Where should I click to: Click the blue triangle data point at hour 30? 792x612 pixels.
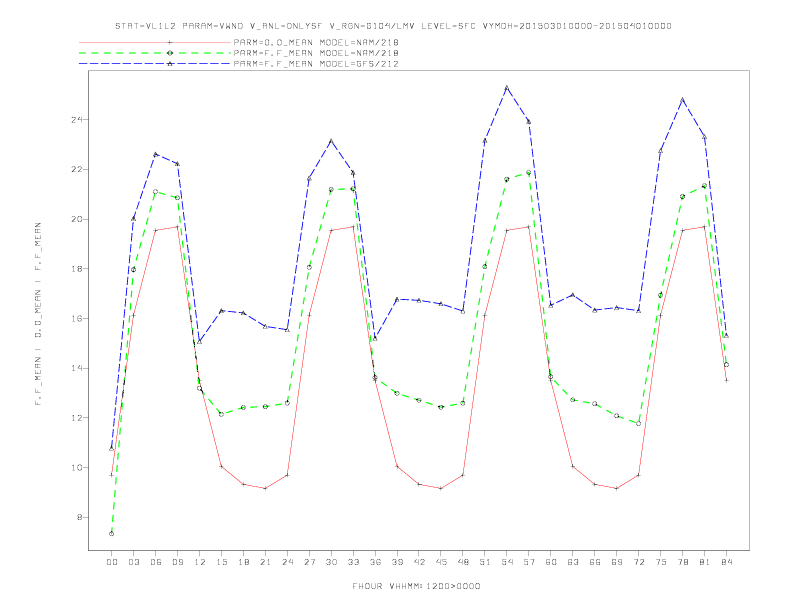[x=331, y=141]
